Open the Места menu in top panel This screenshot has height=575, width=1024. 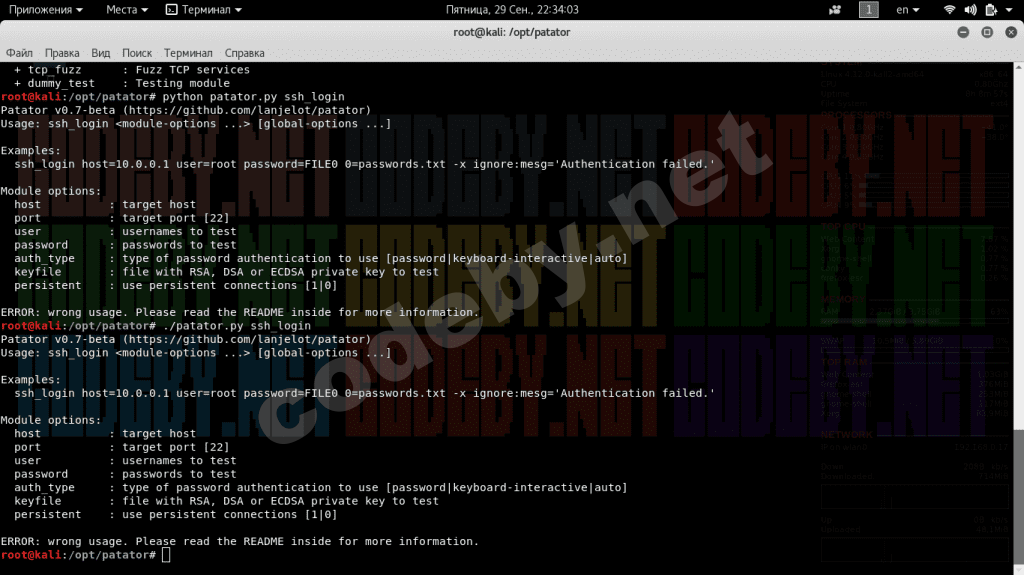coord(127,10)
